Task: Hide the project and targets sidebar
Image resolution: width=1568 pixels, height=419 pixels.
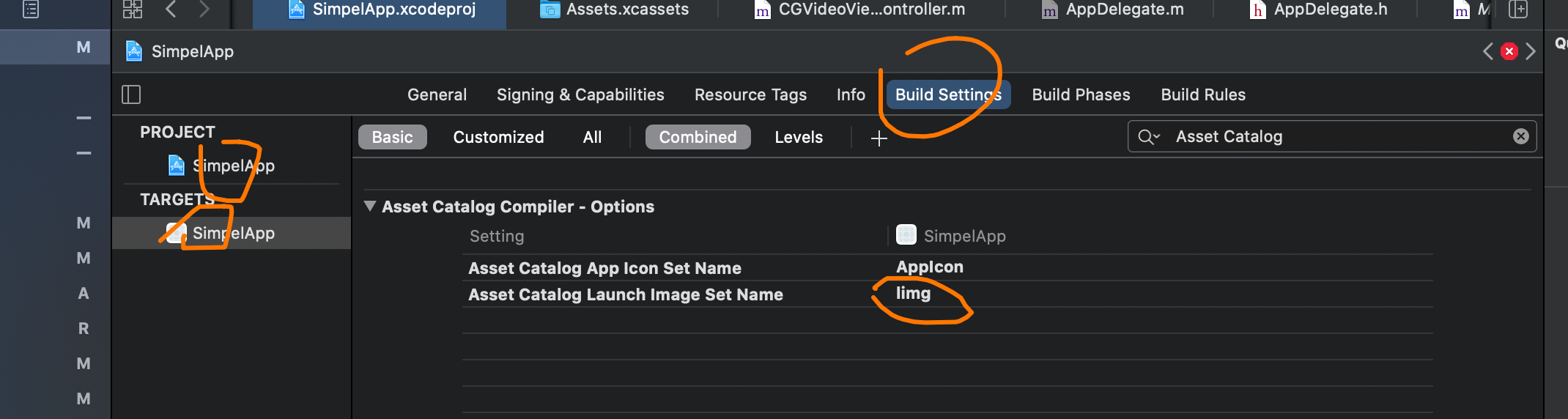Action: [131, 94]
